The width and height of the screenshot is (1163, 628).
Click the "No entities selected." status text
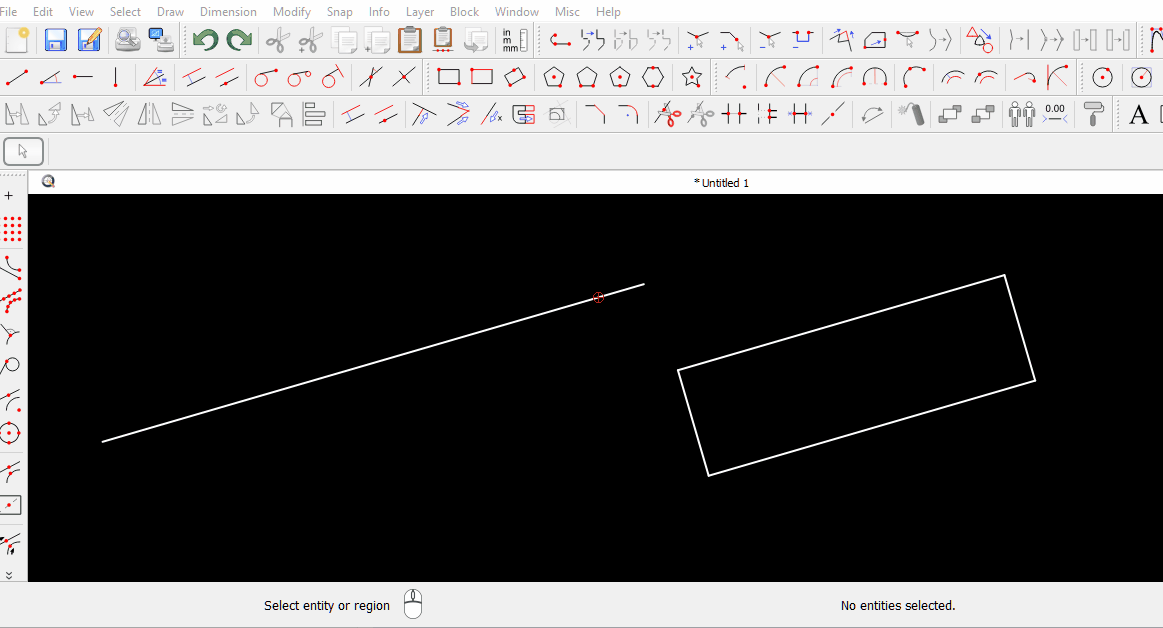coord(898,606)
